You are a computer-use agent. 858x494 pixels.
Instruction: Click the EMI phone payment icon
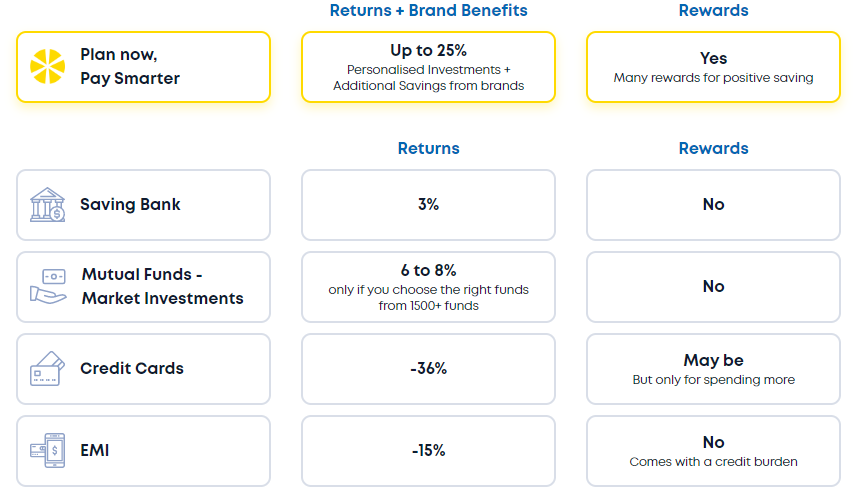[48, 450]
